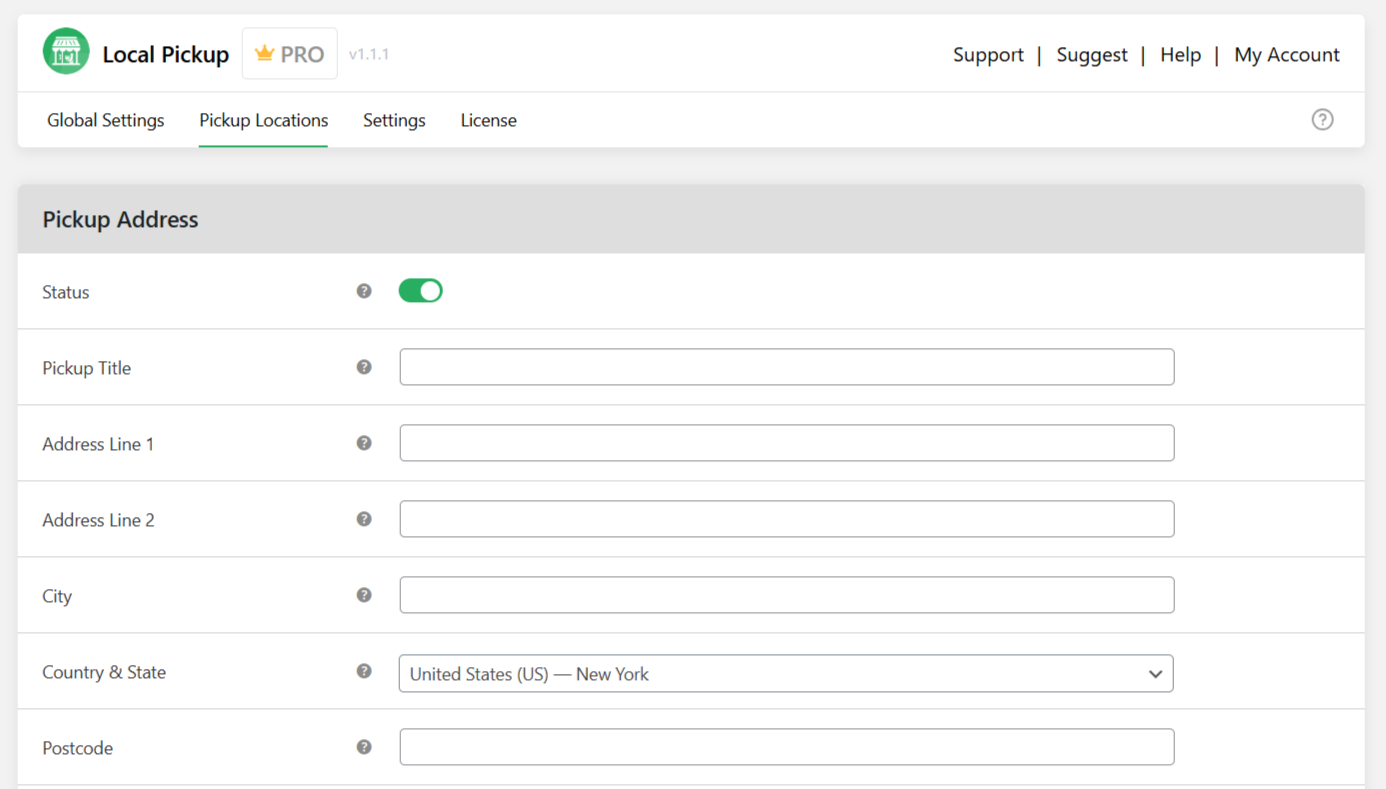
Task: Click the Pickup Address section heading
Action: (120, 220)
